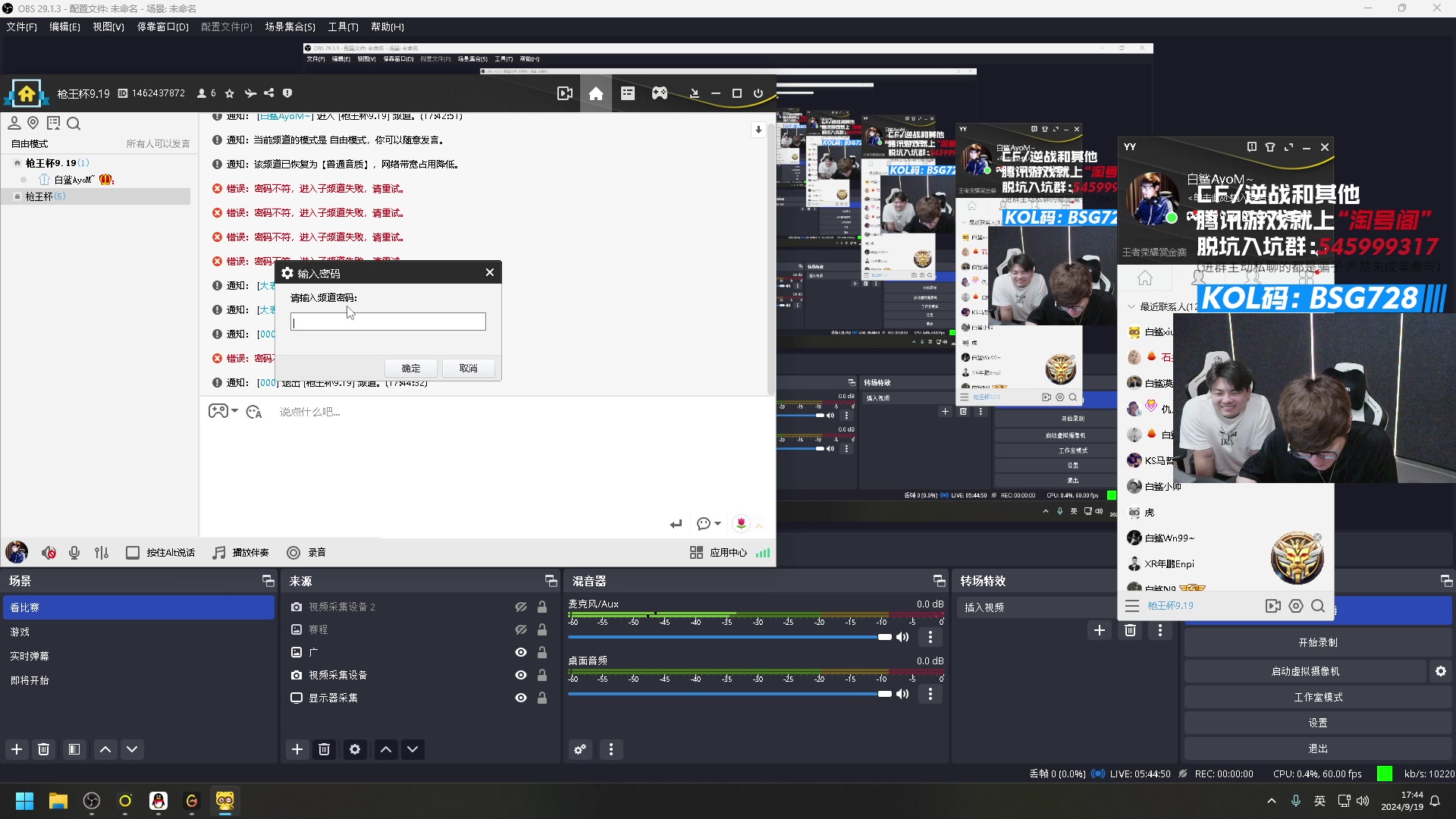
Task: Add a transition with plus button
Action: (x=1100, y=630)
